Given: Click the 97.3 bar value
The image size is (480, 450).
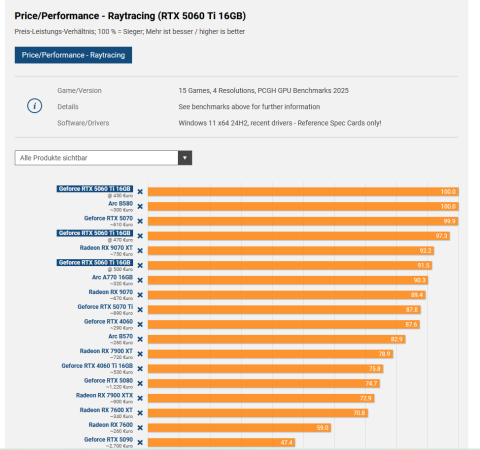Looking at the screenshot, I should (x=441, y=236).
